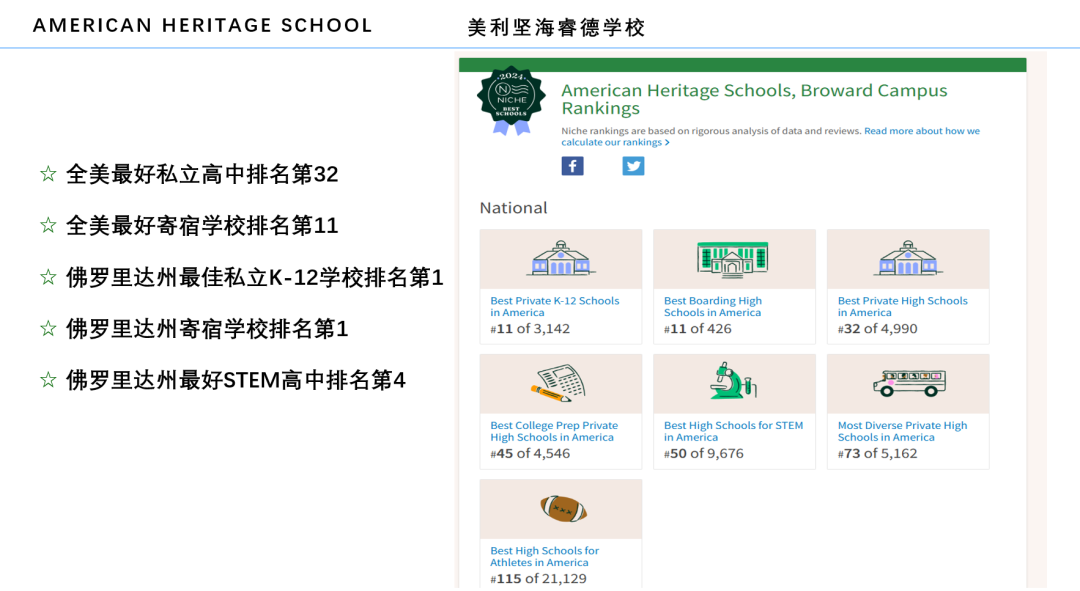Click the star before 全美最好私立高中排名第32
Screen dimensions: 1080x591
48,174
